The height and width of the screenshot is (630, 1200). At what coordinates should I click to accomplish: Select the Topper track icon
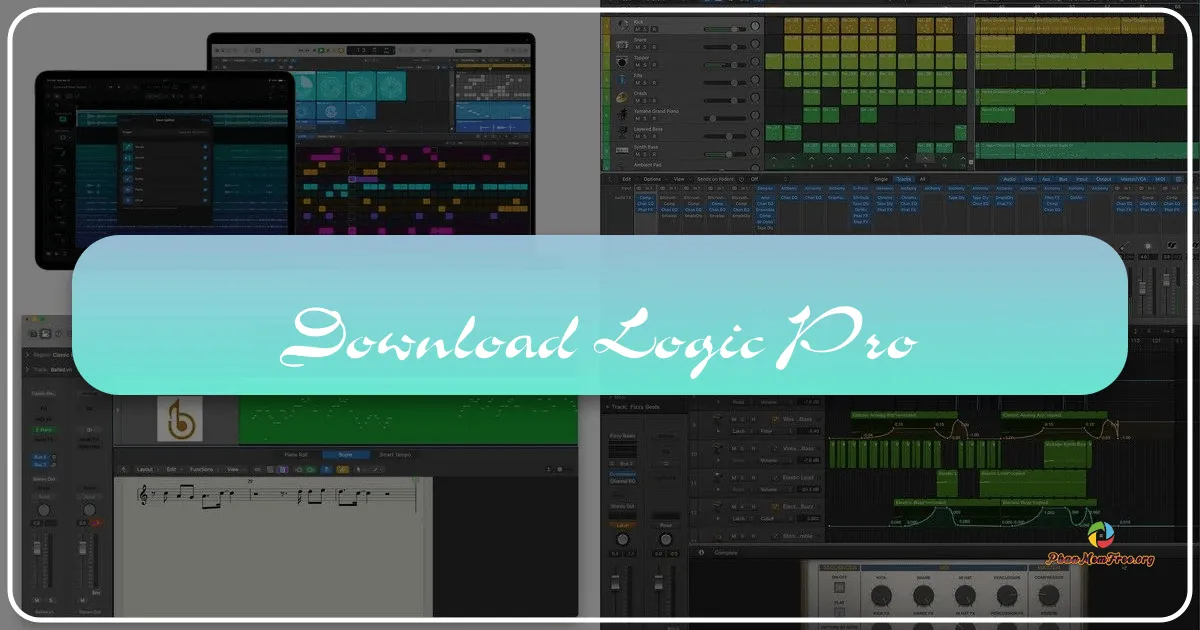click(621, 63)
